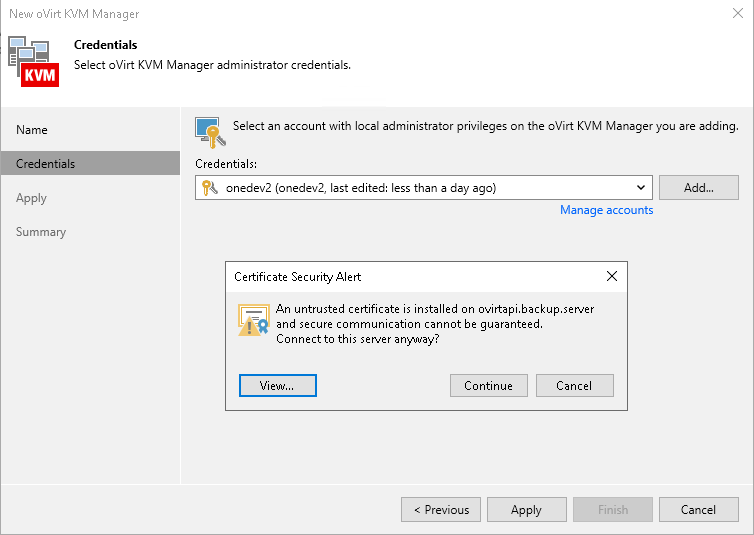Screen dimensions: 754x535
Task: Click Continue to trust the certificate
Action: pos(488,386)
